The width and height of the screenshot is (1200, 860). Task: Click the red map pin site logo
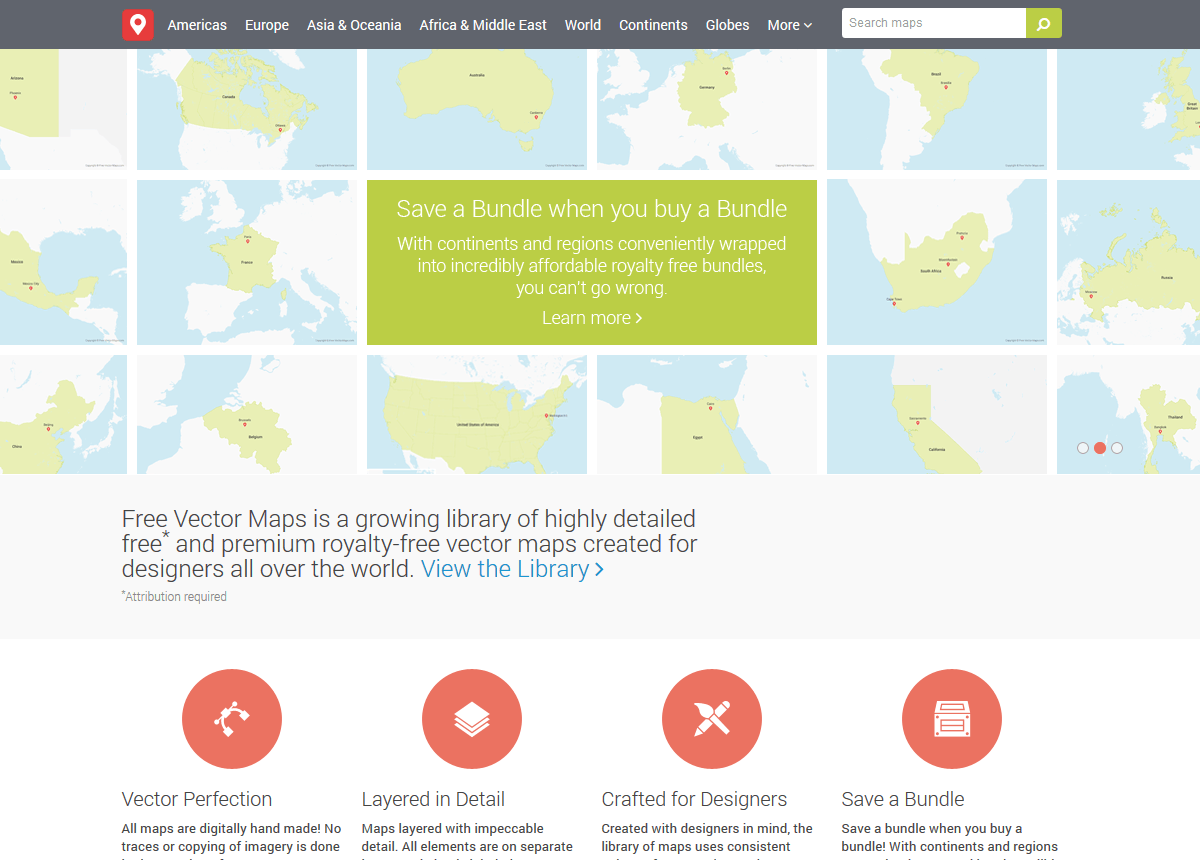138,25
